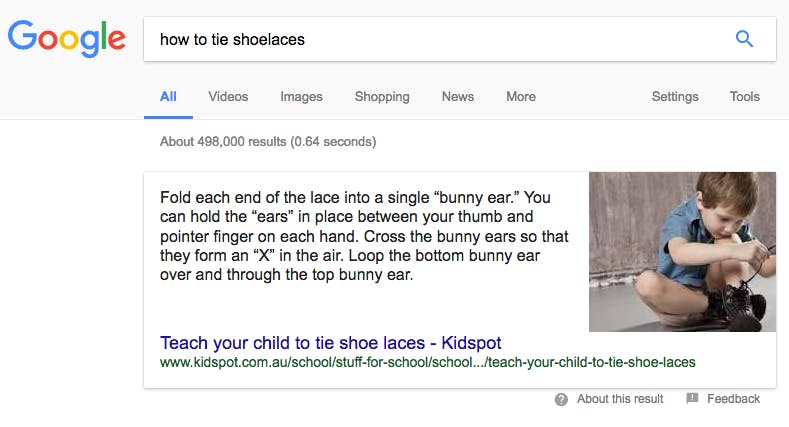This screenshot has height=427, width=789.
Task: Open "Teach your child to tie shoe laces" link
Action: (x=331, y=343)
